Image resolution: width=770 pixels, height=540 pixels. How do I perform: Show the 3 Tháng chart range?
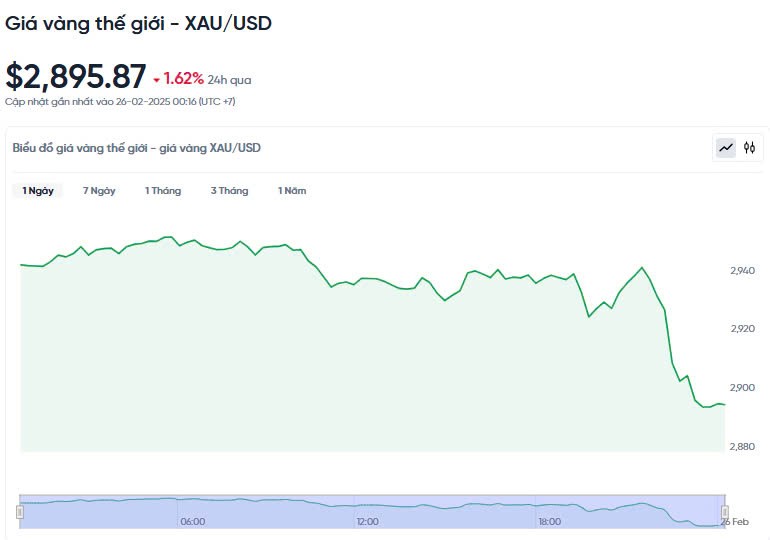pyautogui.click(x=229, y=191)
